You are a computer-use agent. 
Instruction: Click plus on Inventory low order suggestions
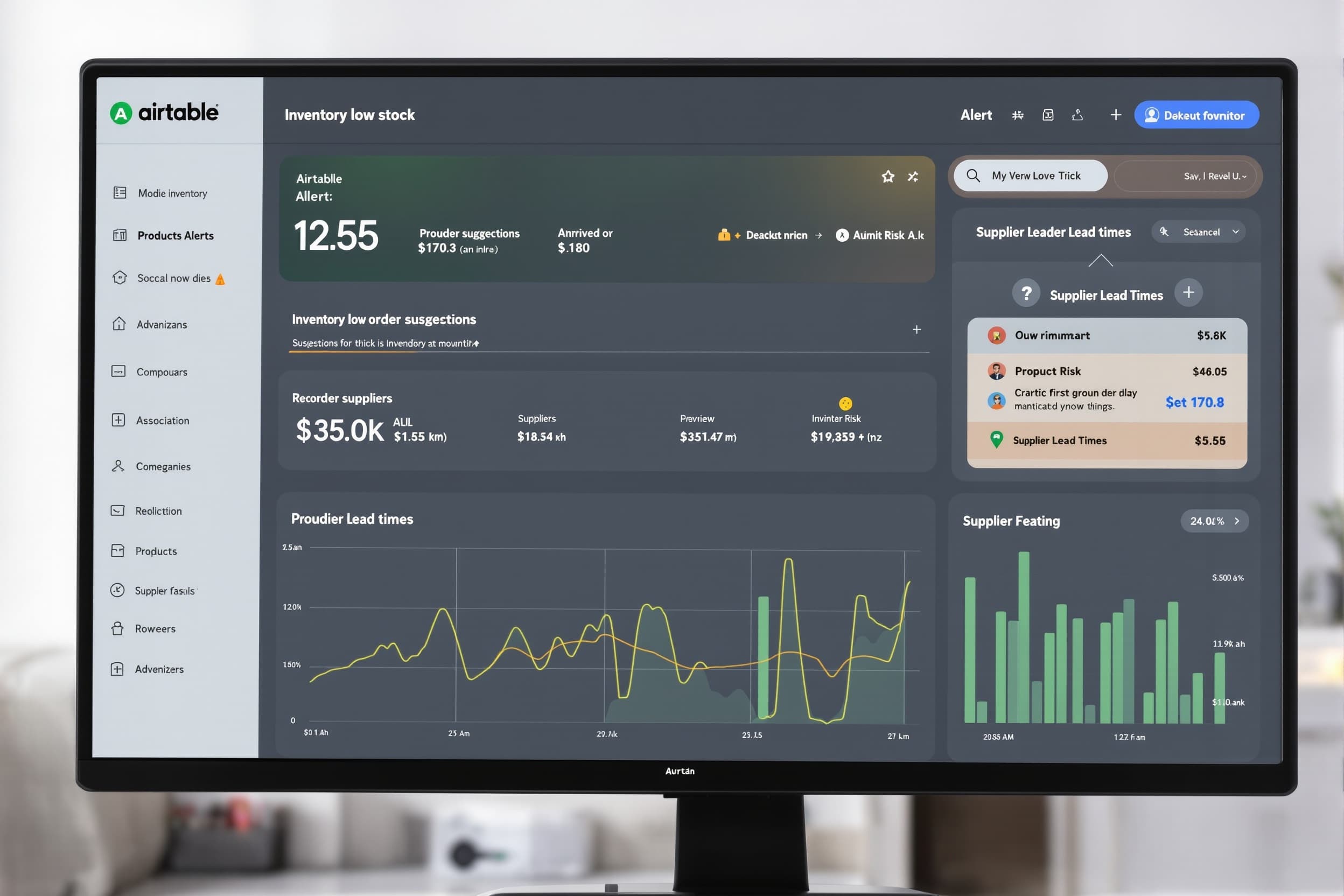coord(916,330)
